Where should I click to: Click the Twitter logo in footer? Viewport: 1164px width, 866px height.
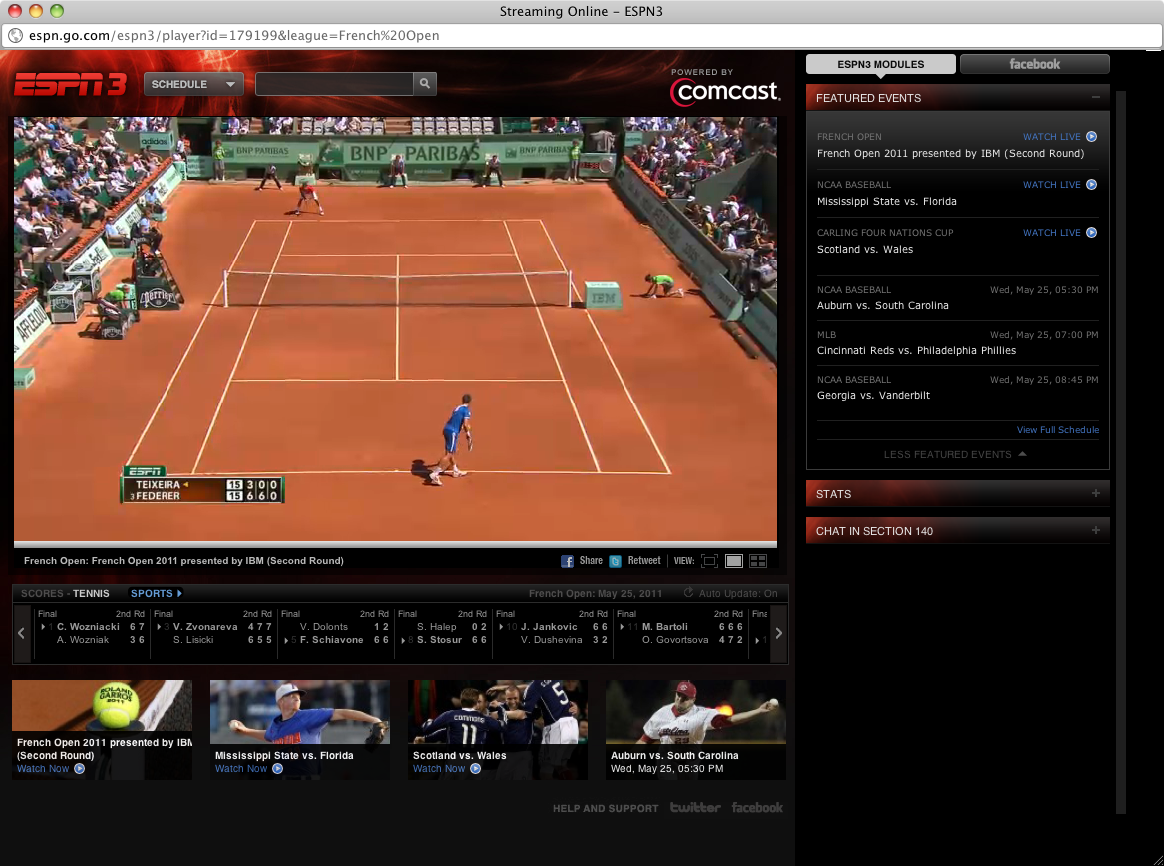695,807
